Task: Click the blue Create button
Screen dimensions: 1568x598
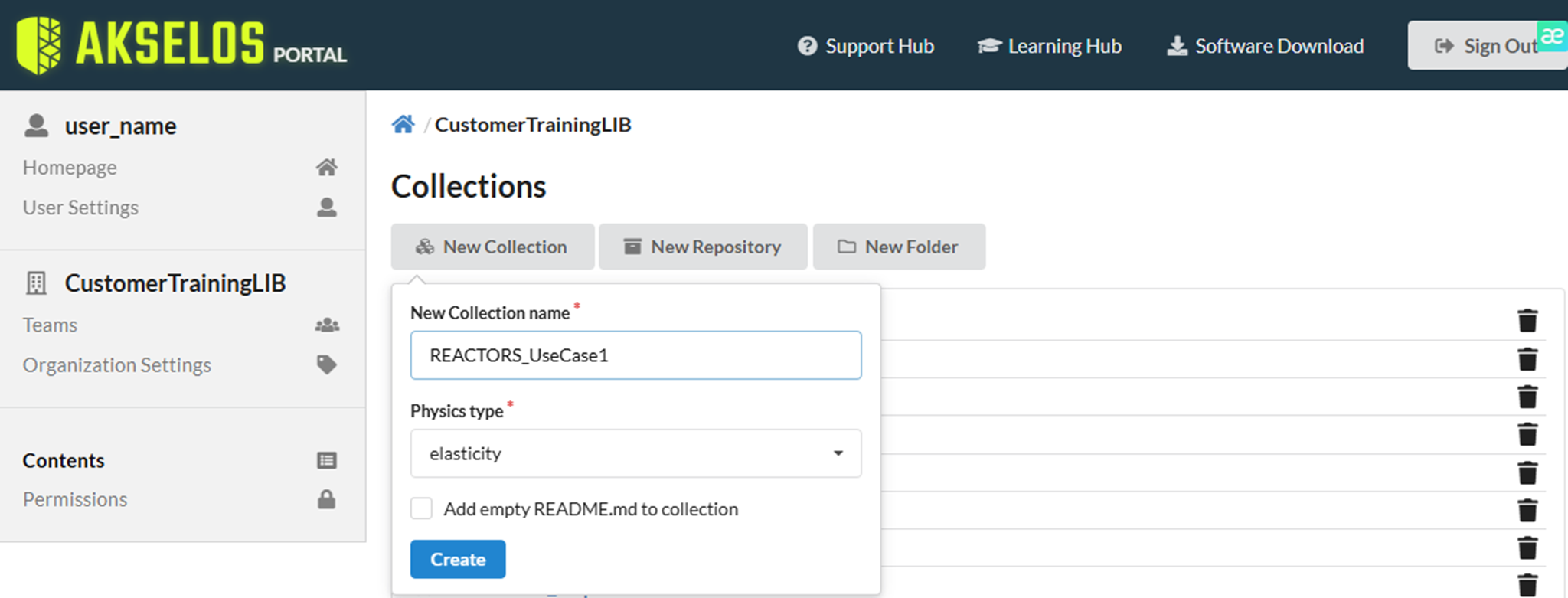Action: click(x=458, y=559)
